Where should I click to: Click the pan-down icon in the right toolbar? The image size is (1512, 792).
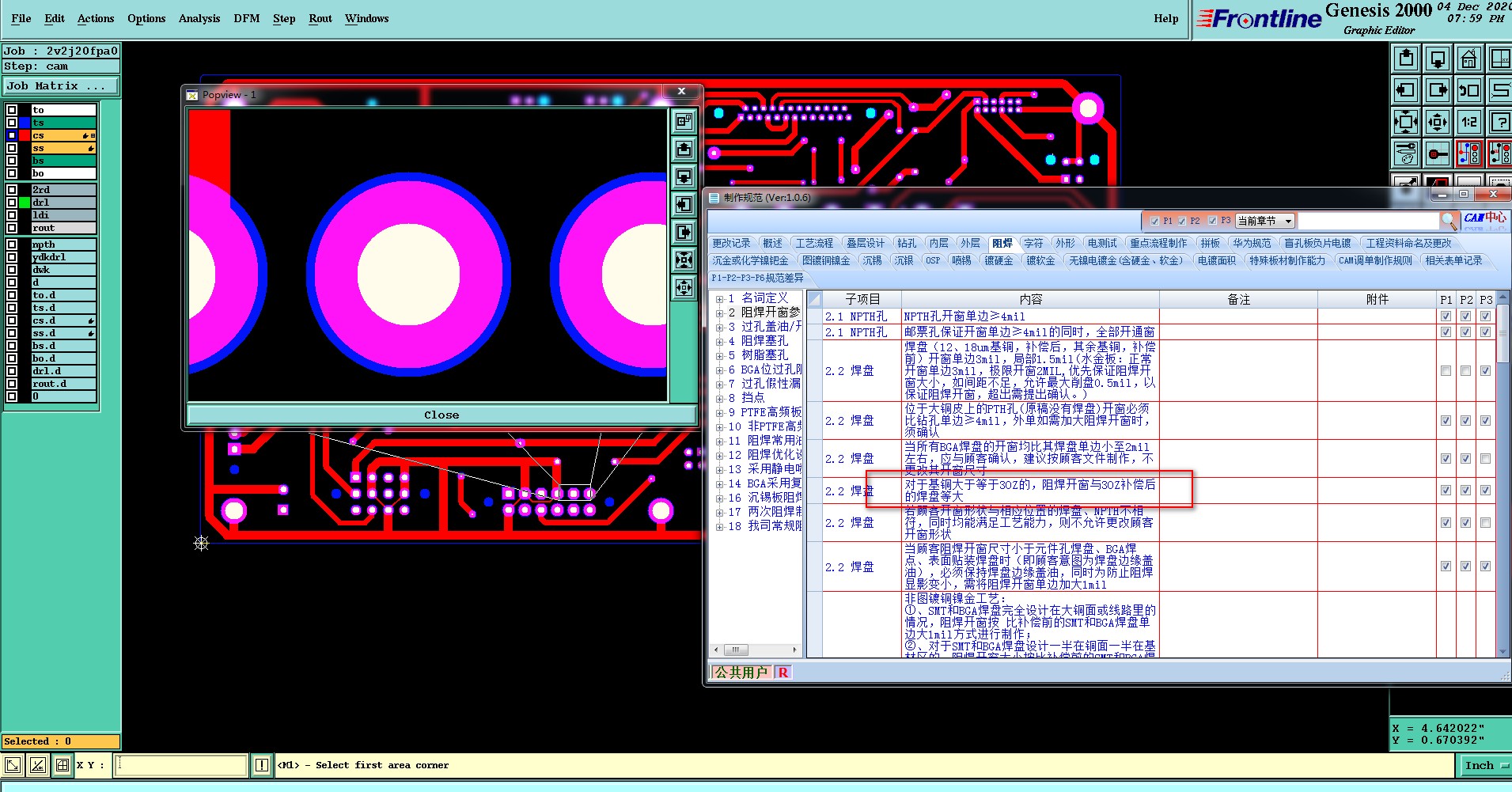click(x=1438, y=59)
